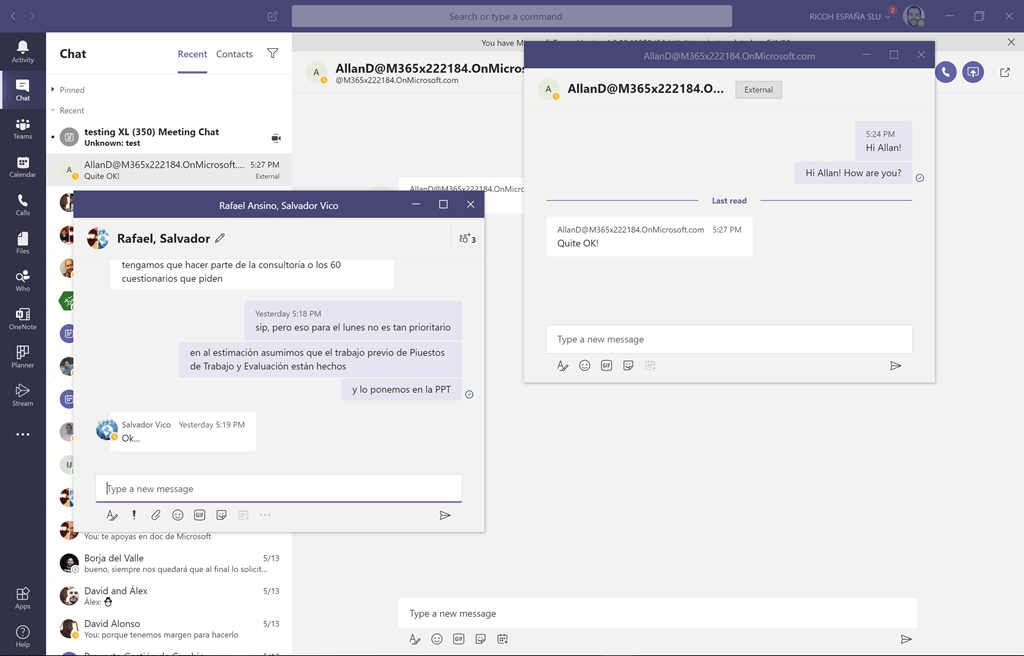
Task: Open emoji picker in main chat compose
Action: (437, 639)
